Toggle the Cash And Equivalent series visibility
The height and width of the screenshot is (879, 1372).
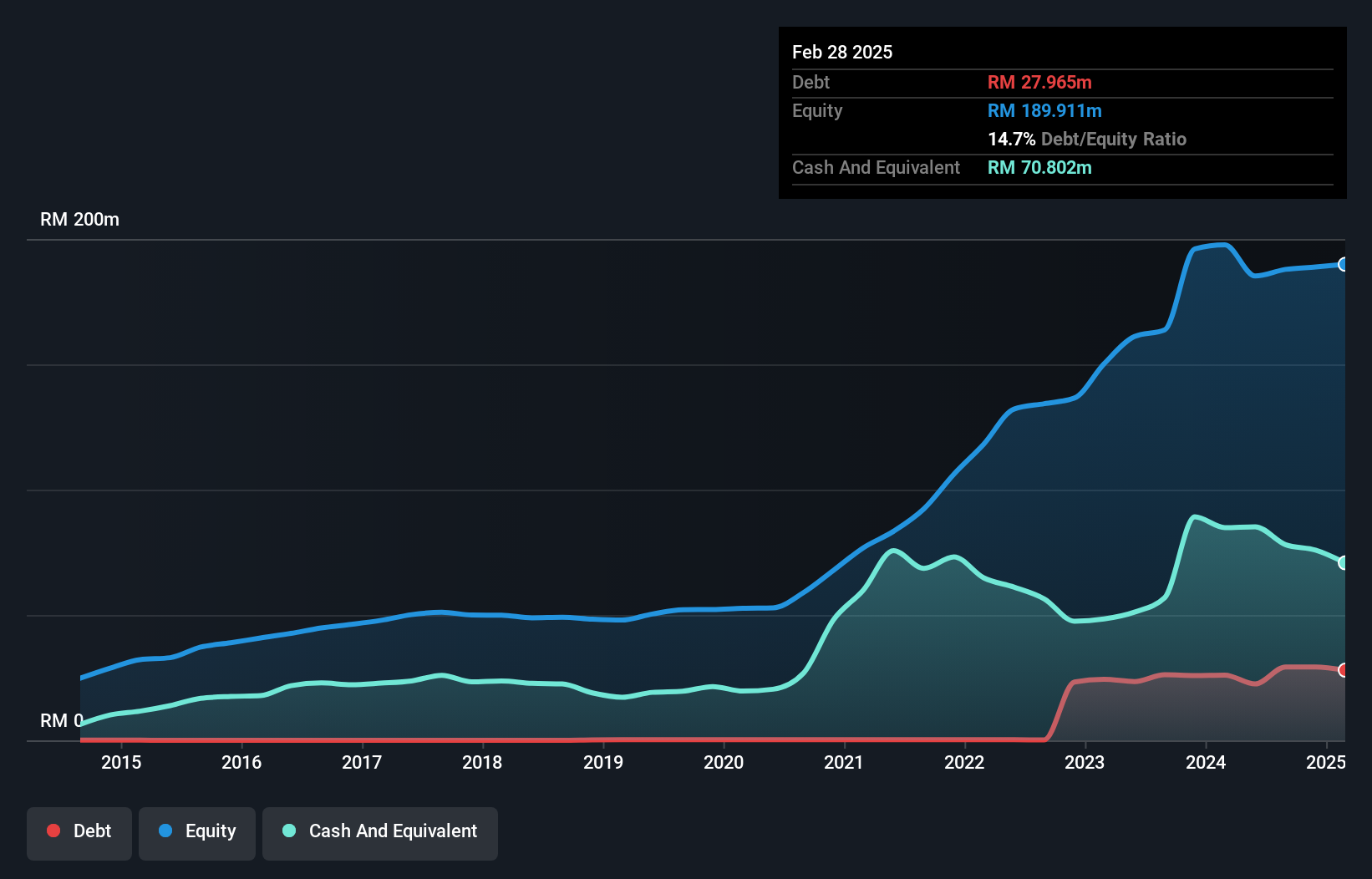pyautogui.click(x=380, y=833)
